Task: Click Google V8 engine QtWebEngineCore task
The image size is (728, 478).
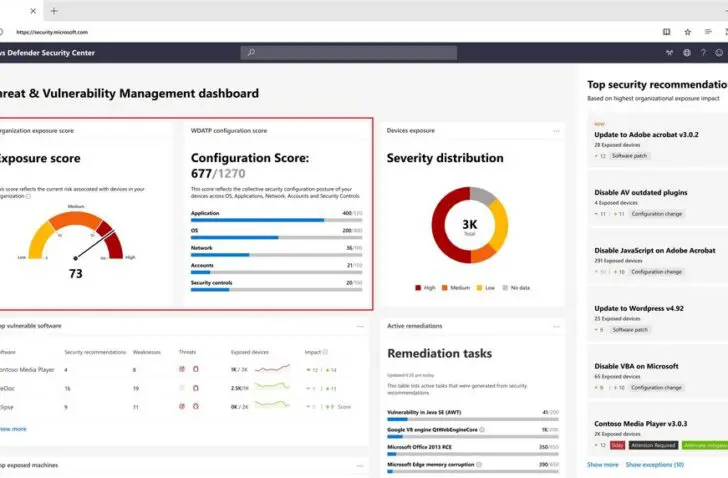Action: pyautogui.click(x=432, y=430)
